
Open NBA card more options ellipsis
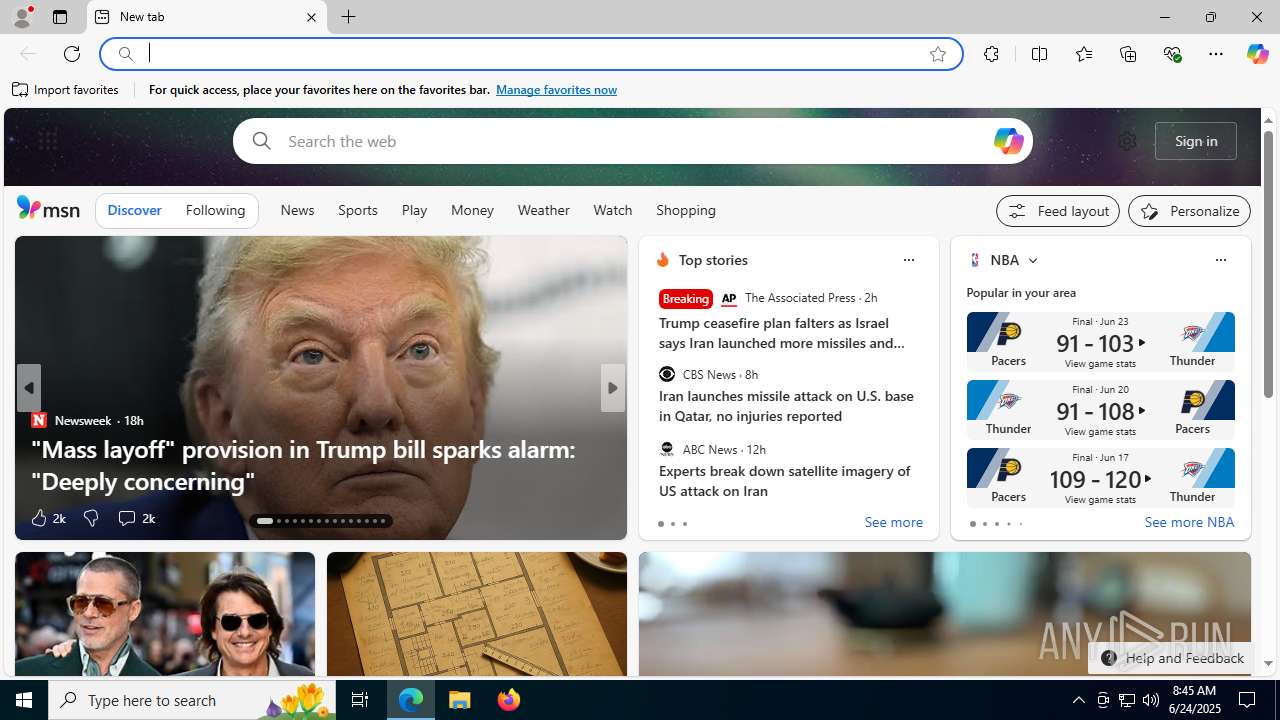point(1220,260)
